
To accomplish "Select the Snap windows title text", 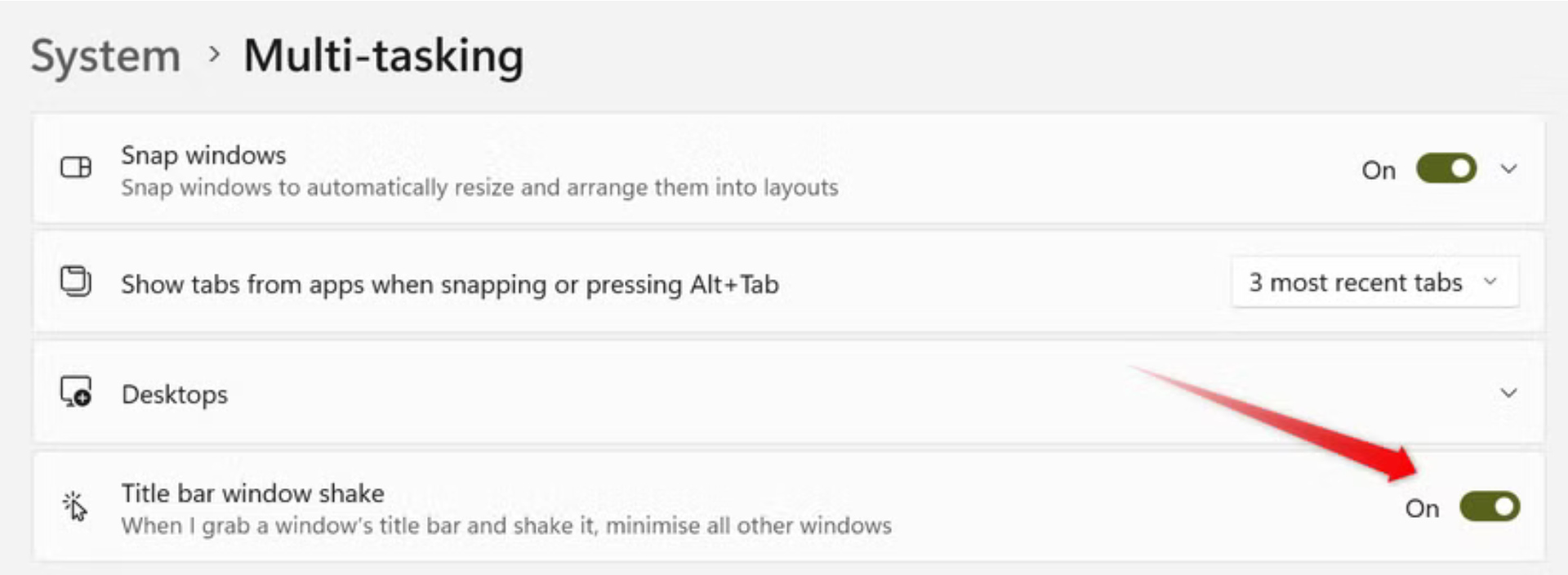I will coord(203,154).
